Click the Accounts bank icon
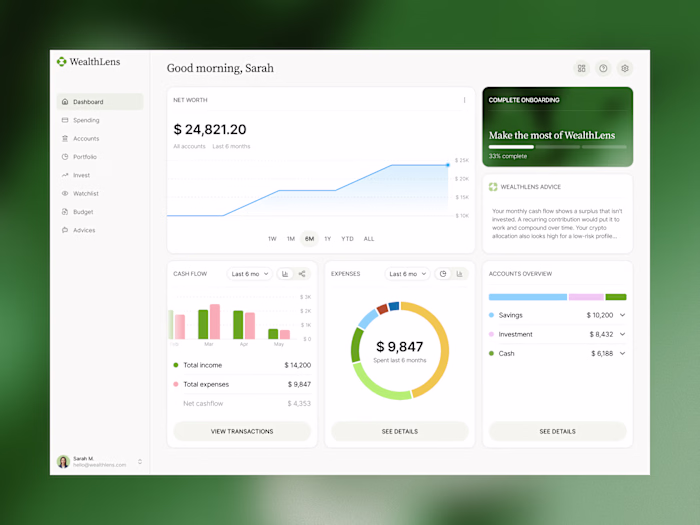This screenshot has height=525, width=700. tap(65, 138)
